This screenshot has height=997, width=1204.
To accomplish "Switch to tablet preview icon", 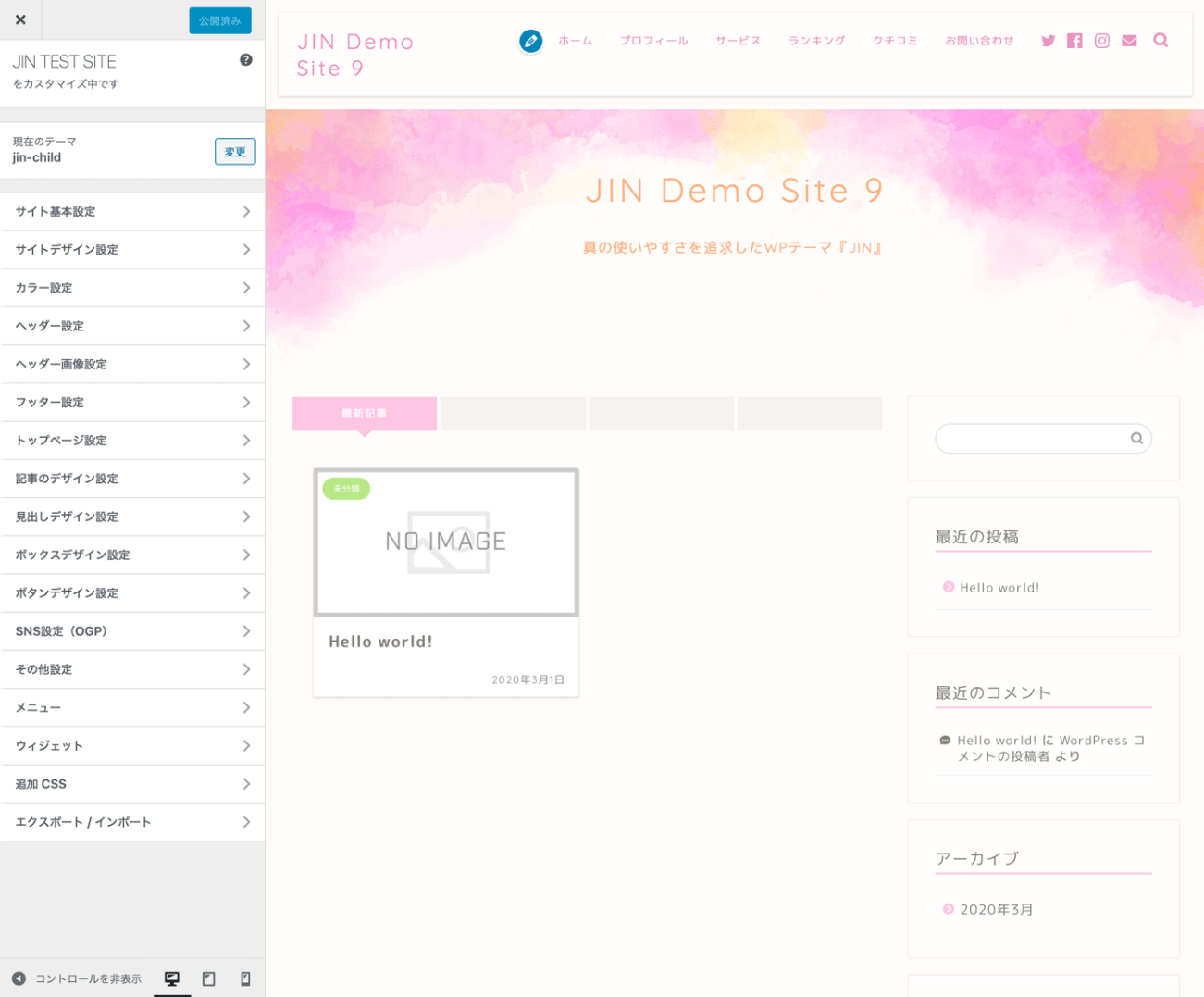I will [209, 978].
